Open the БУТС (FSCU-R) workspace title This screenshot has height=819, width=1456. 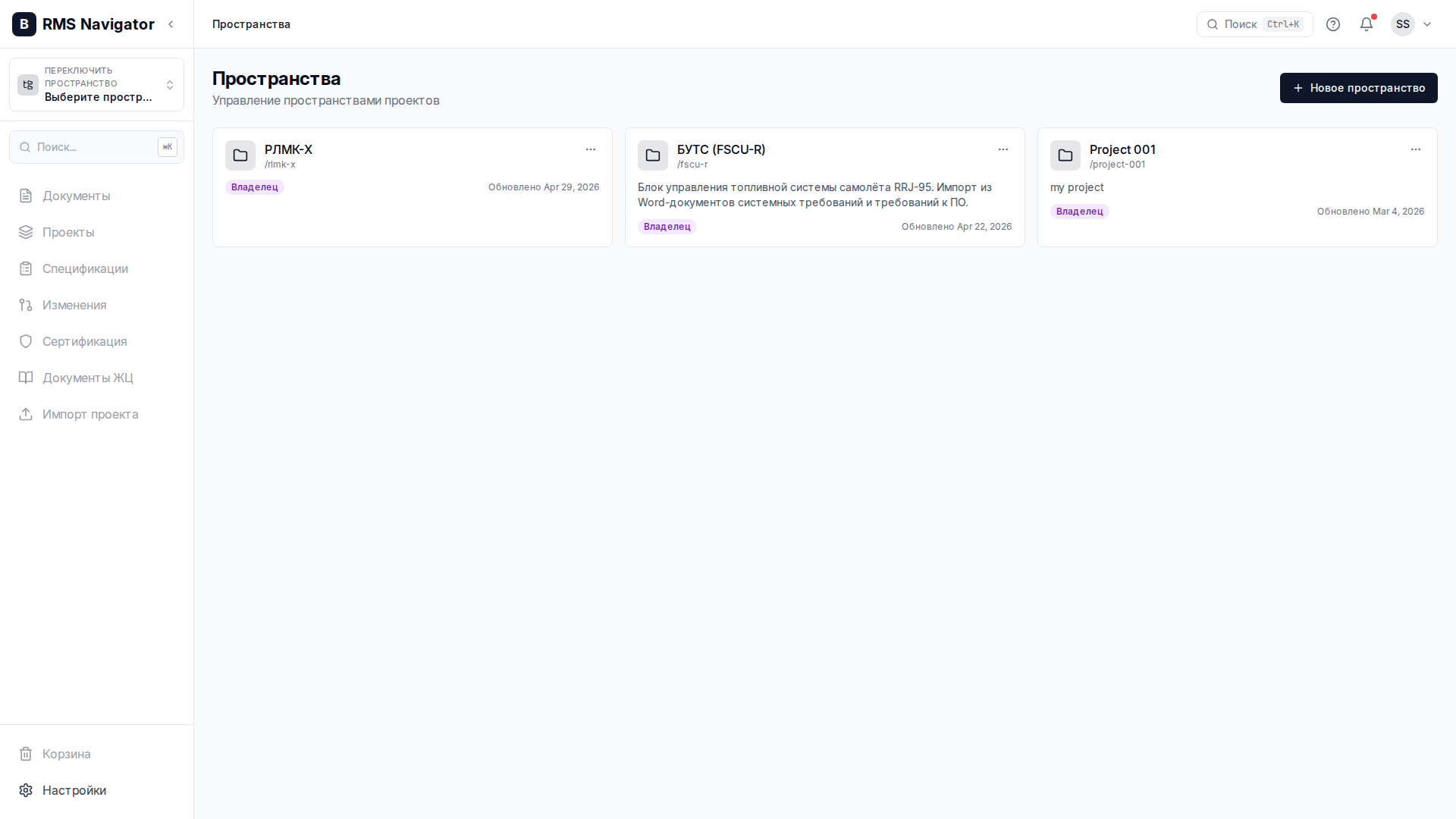(x=721, y=149)
